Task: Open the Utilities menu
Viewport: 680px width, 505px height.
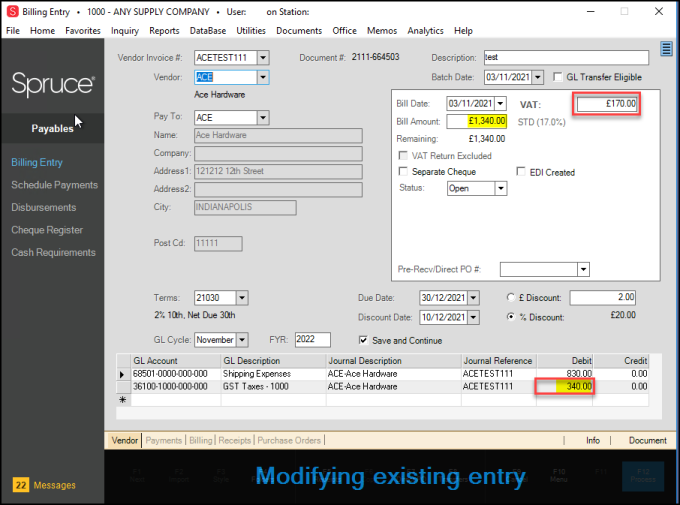Action: pyautogui.click(x=251, y=31)
